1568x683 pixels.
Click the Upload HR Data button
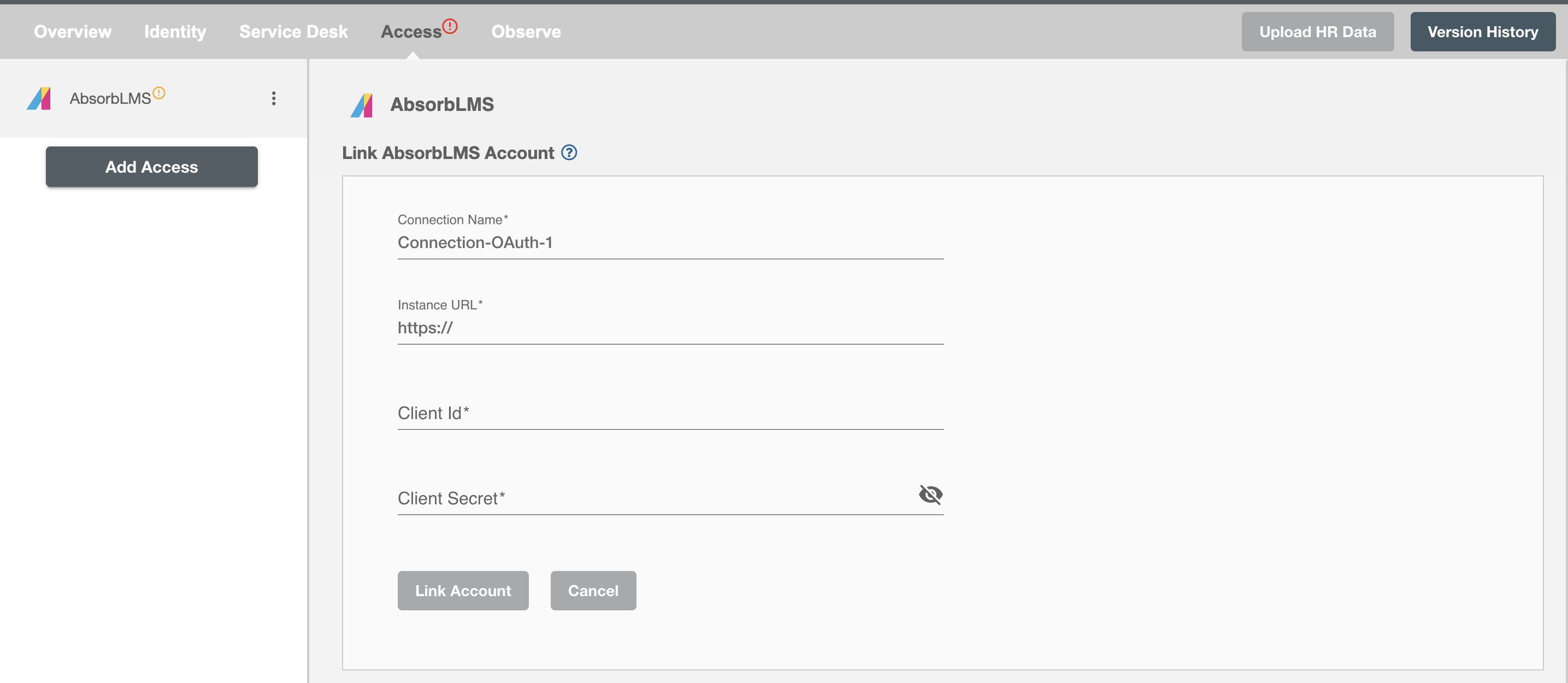click(x=1316, y=31)
